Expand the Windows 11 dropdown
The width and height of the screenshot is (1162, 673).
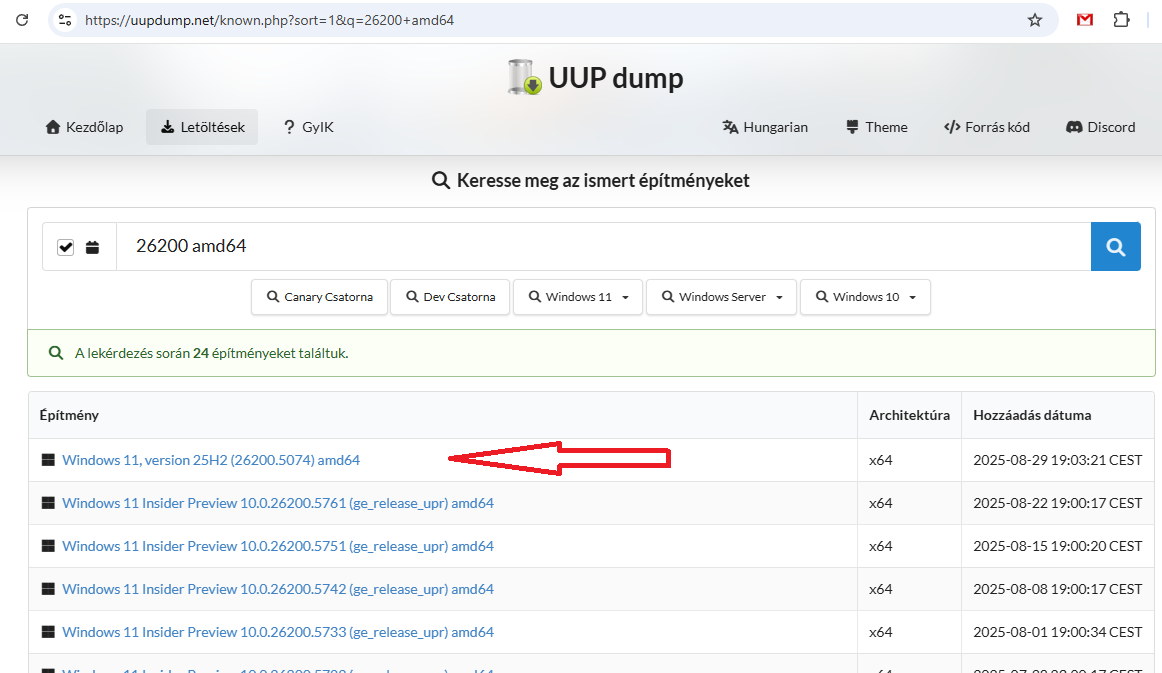pos(578,297)
